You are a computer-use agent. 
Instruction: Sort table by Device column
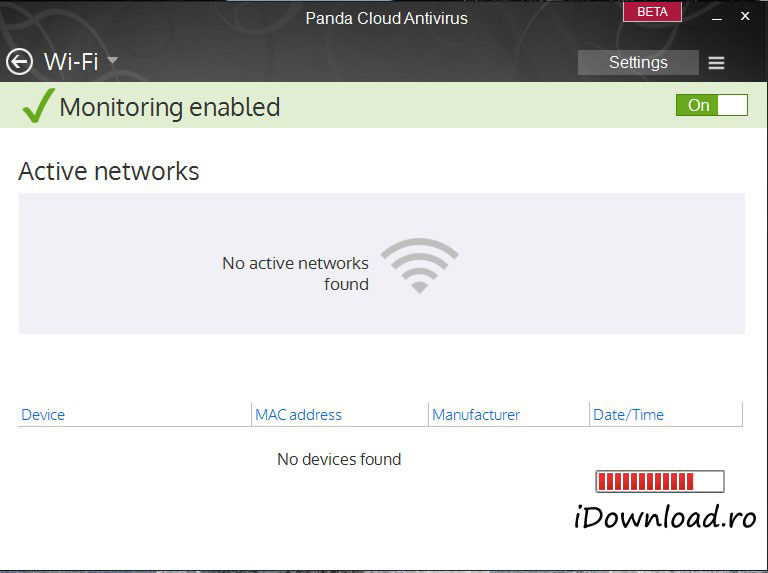(x=43, y=415)
